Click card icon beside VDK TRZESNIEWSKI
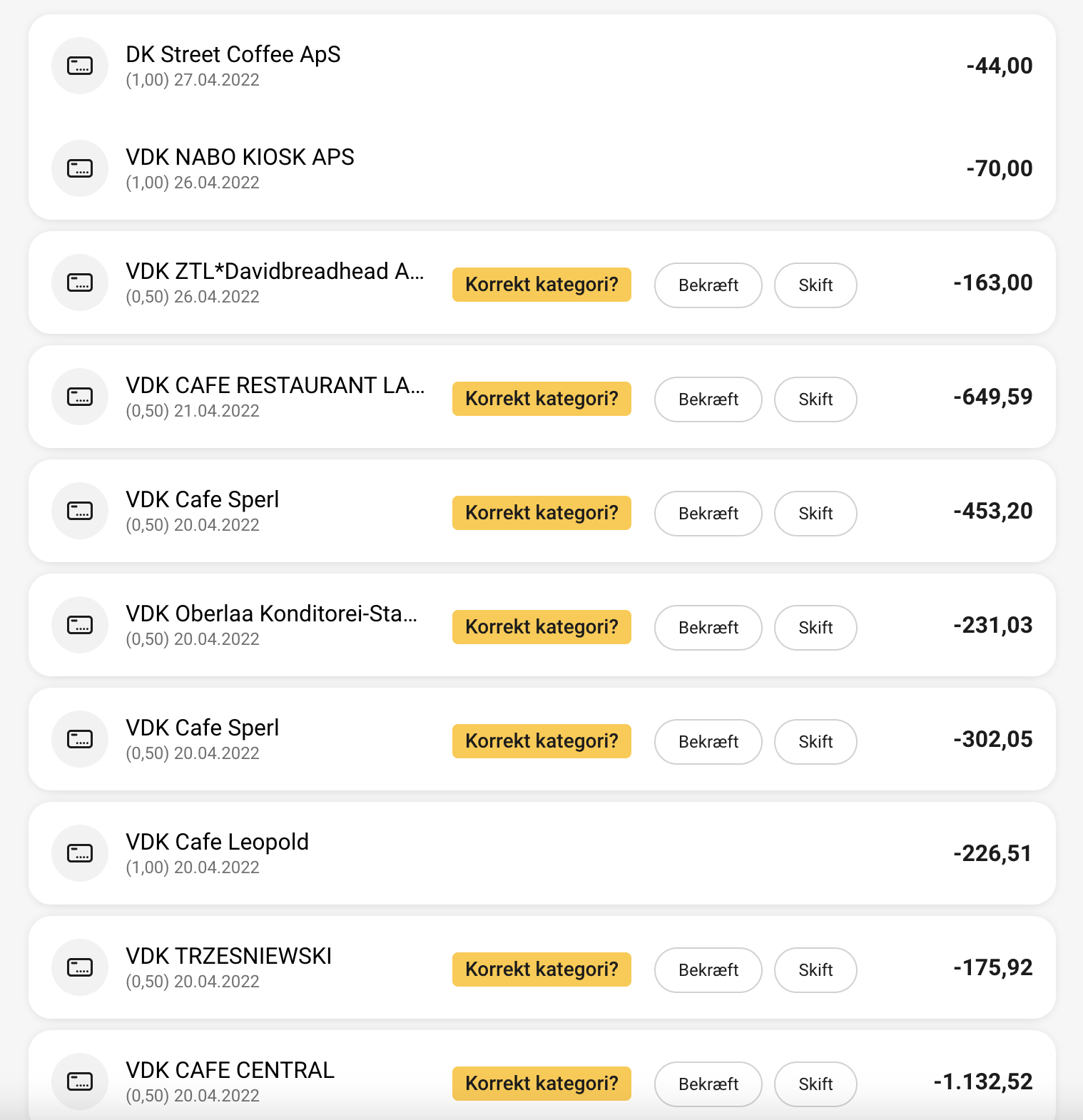This screenshot has height=1120, width=1083. 80,967
